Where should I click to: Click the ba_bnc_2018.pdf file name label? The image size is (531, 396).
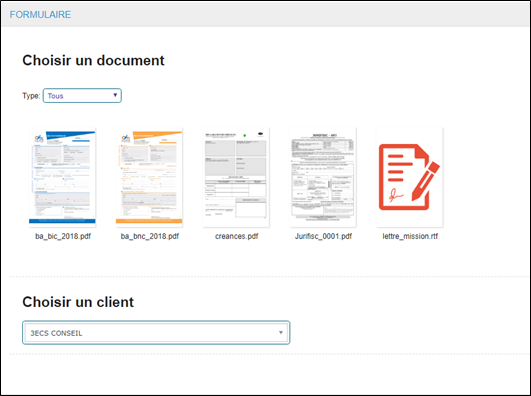coord(150,236)
